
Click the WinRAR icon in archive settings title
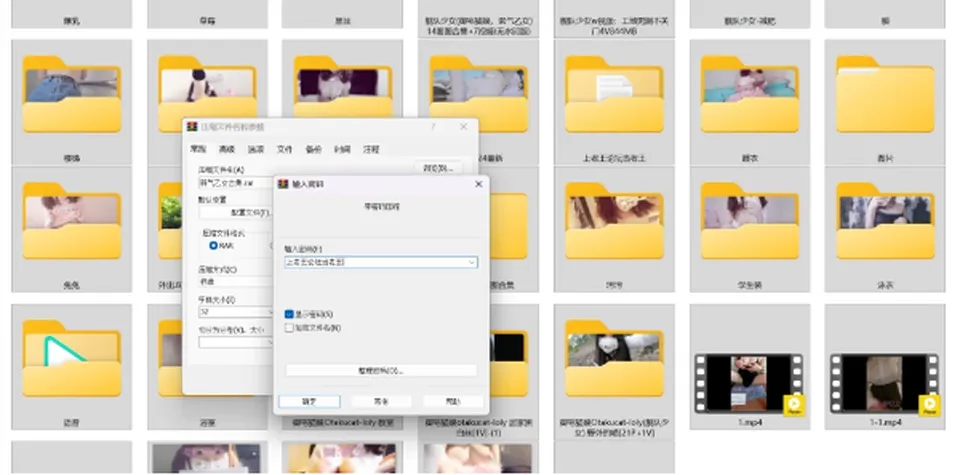[x=192, y=127]
